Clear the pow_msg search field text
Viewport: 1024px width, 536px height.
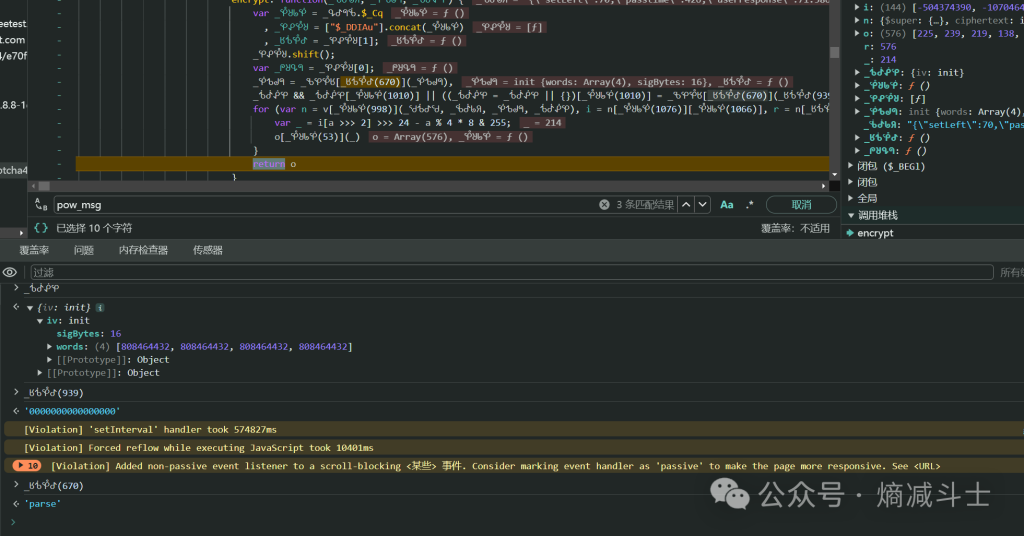pyautogui.click(x=604, y=205)
